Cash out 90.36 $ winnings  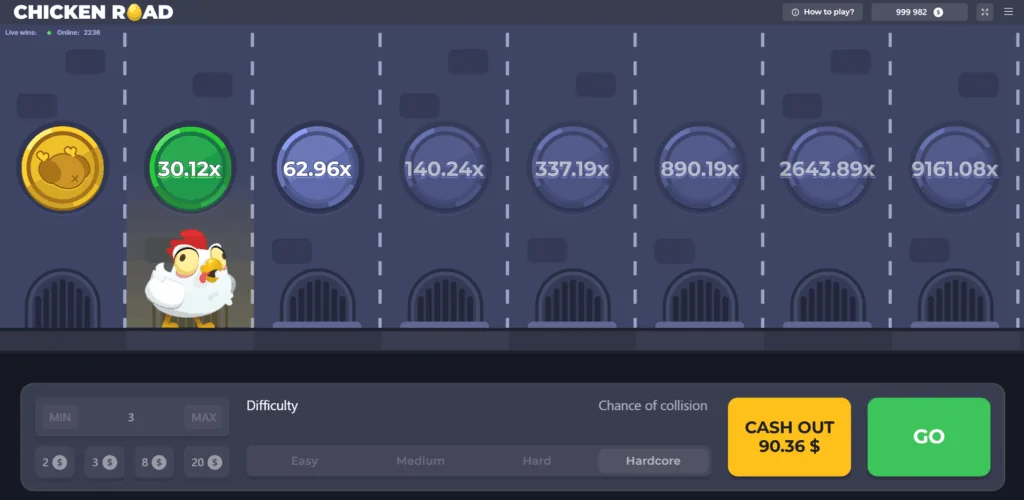pos(790,437)
